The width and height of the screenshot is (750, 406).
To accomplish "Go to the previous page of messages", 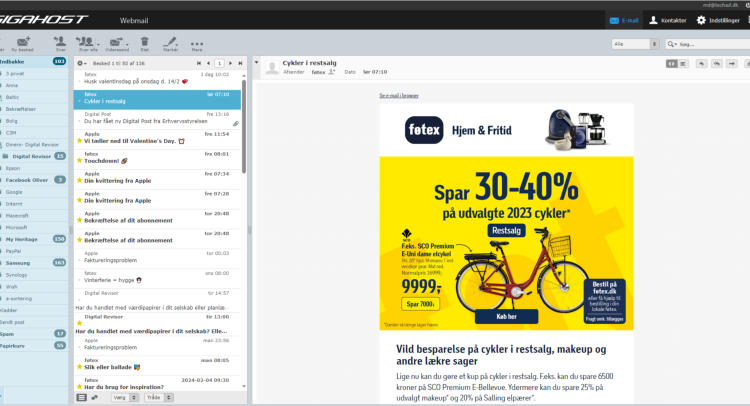I will click(x=208, y=63).
